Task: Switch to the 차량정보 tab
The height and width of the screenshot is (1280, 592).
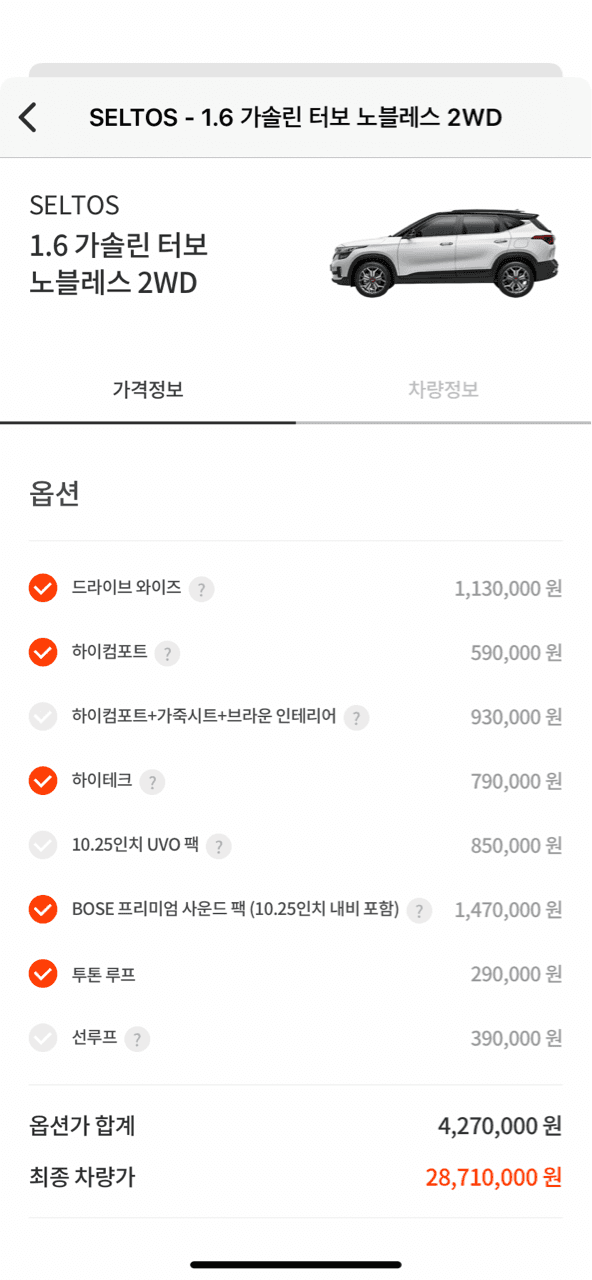Action: tap(444, 389)
